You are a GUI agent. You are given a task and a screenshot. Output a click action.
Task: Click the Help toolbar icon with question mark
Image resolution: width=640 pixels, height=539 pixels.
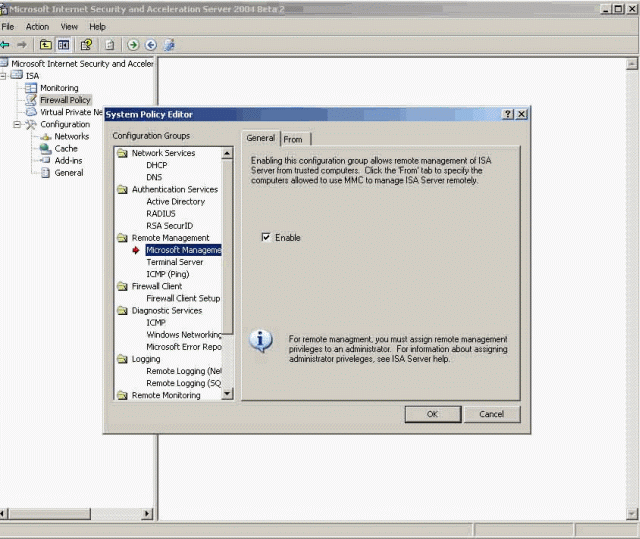point(87,45)
